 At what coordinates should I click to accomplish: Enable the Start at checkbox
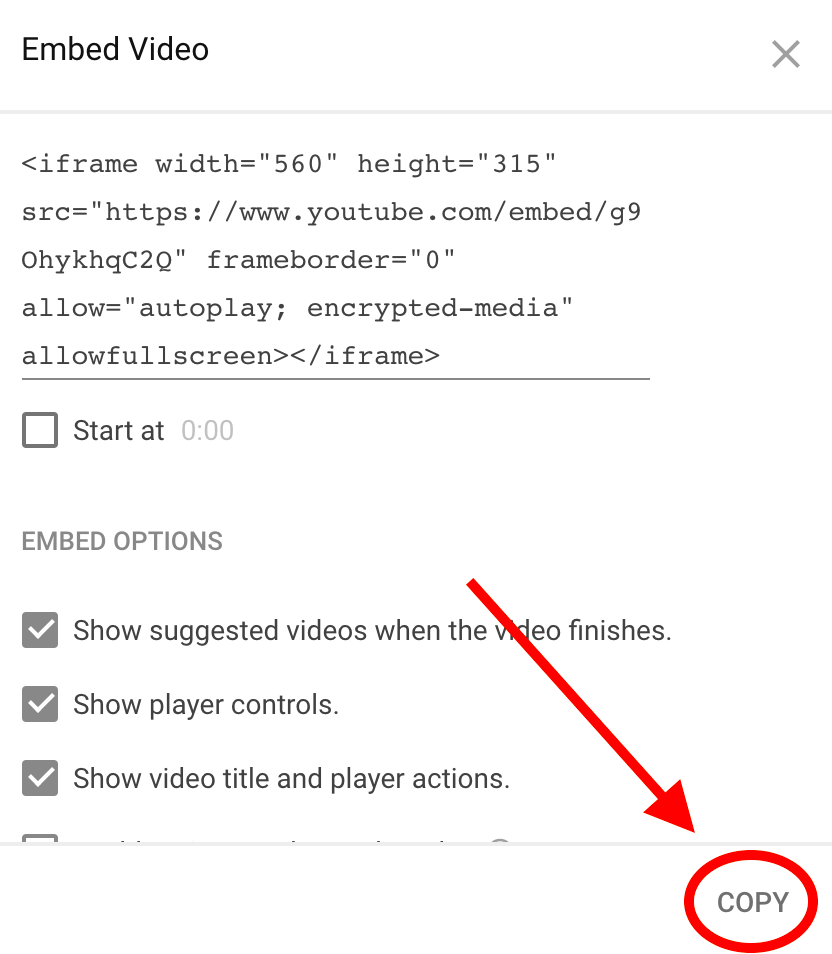click(40, 430)
